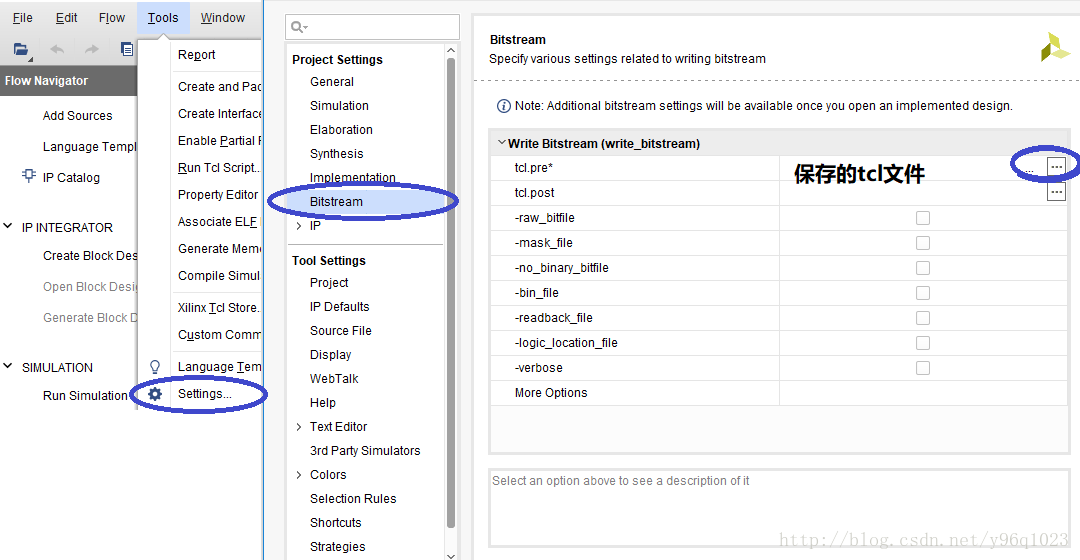The image size is (1080, 560).
Task: Select Selection Rules settings category
Action: [x=353, y=499]
